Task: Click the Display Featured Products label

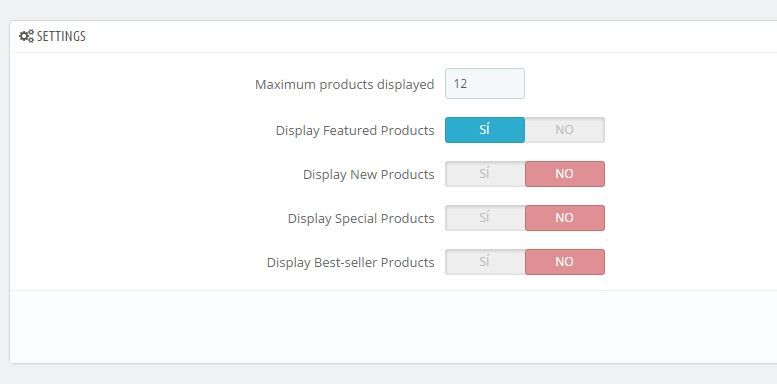Action: pyautogui.click(x=355, y=130)
